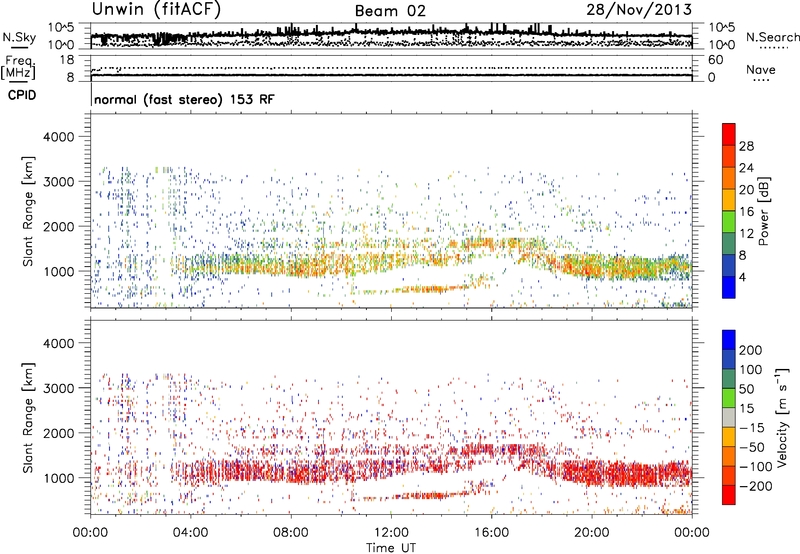Click the 'N.Sky' axis label
Screen dimensions: 800x554
click(x=19, y=37)
